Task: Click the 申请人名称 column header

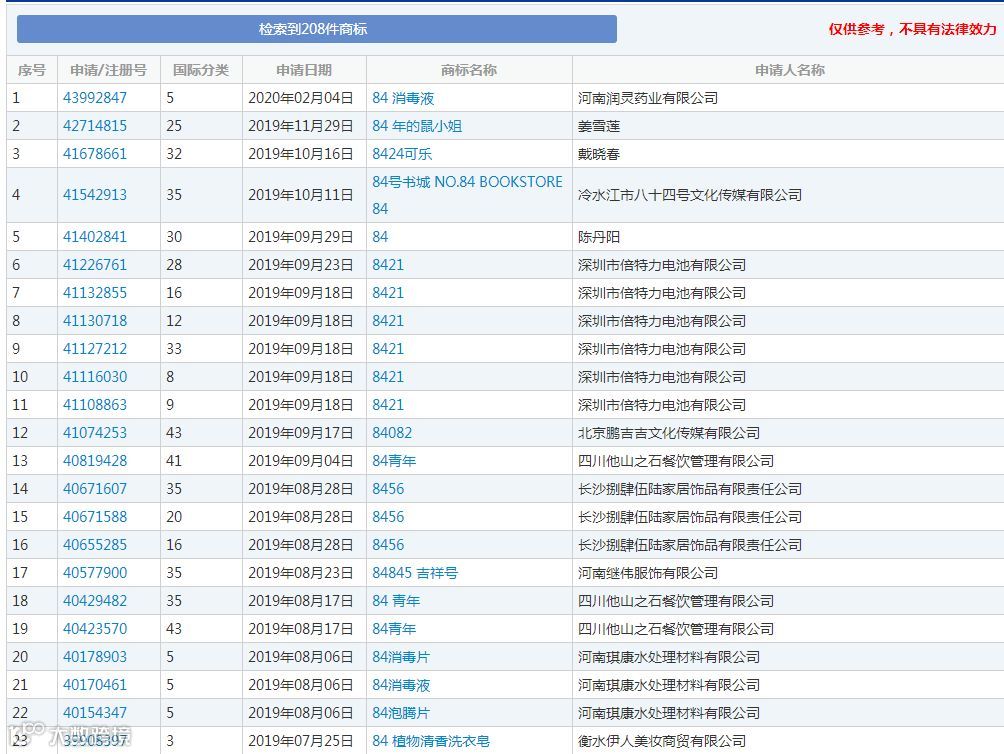Action: click(790, 70)
